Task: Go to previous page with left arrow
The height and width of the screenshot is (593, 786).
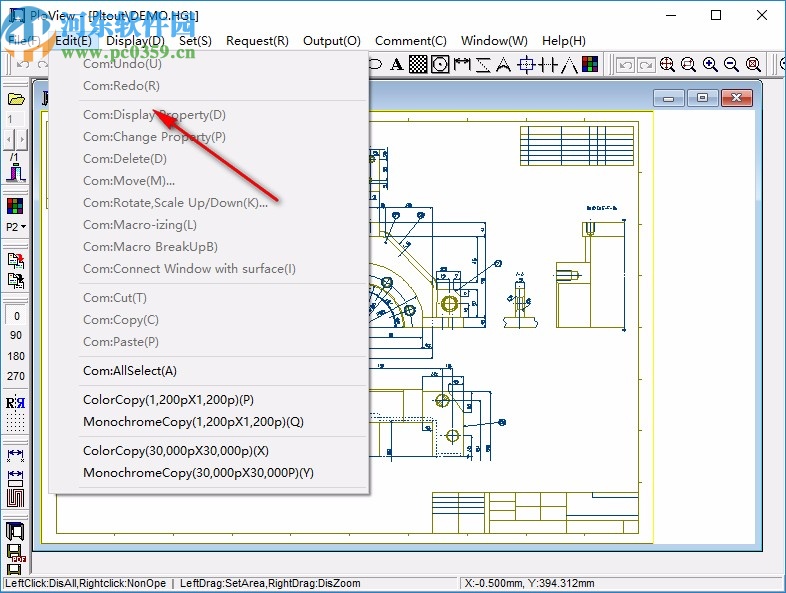Action: (x=10, y=139)
